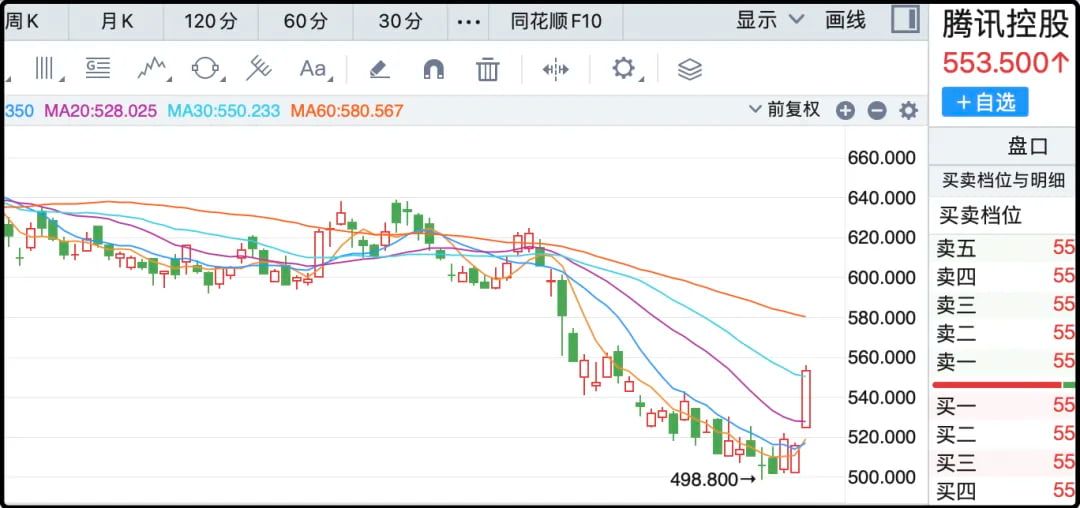The height and width of the screenshot is (508, 1080).
Task: Click the +自选 add to watchlist button
Action: pyautogui.click(x=985, y=102)
